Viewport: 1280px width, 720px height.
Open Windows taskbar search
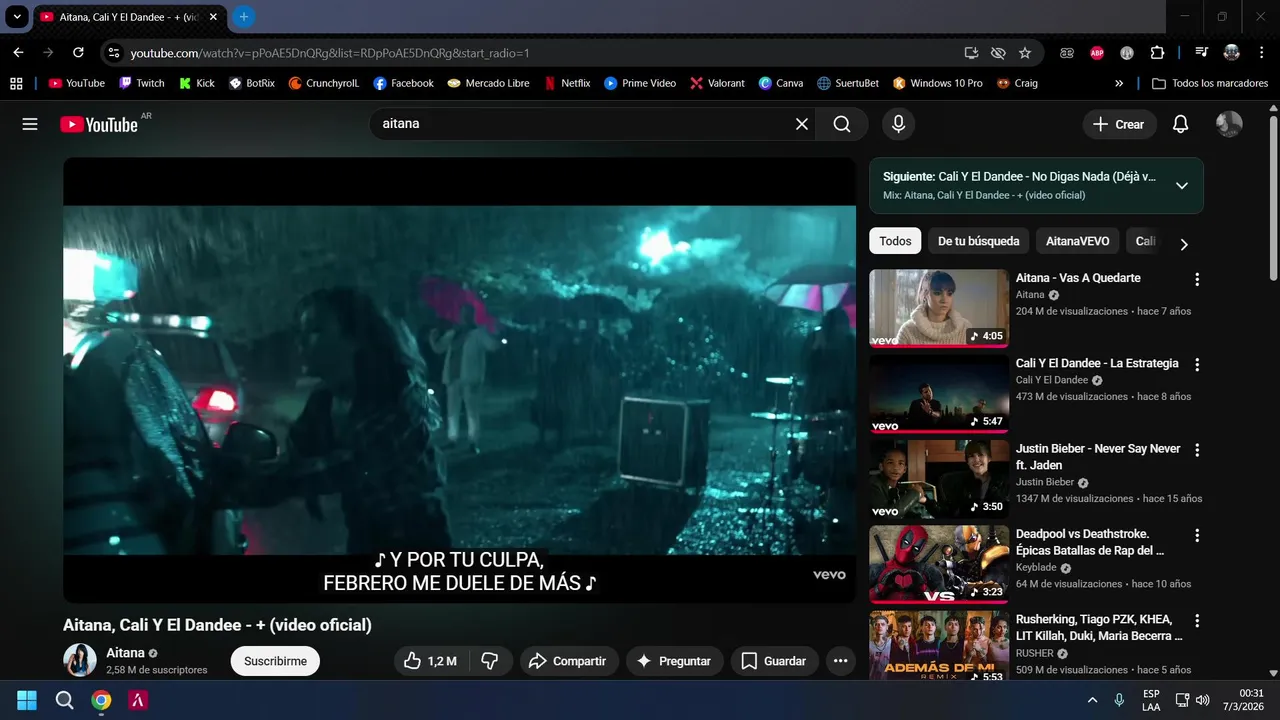click(64, 700)
